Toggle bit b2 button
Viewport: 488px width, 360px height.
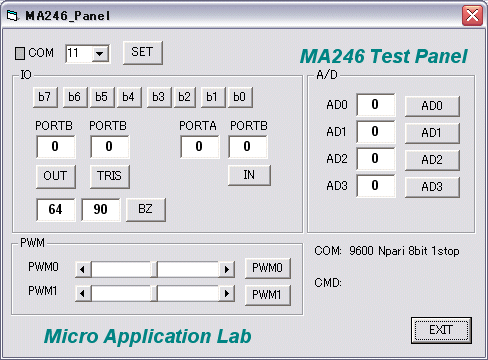[184, 97]
